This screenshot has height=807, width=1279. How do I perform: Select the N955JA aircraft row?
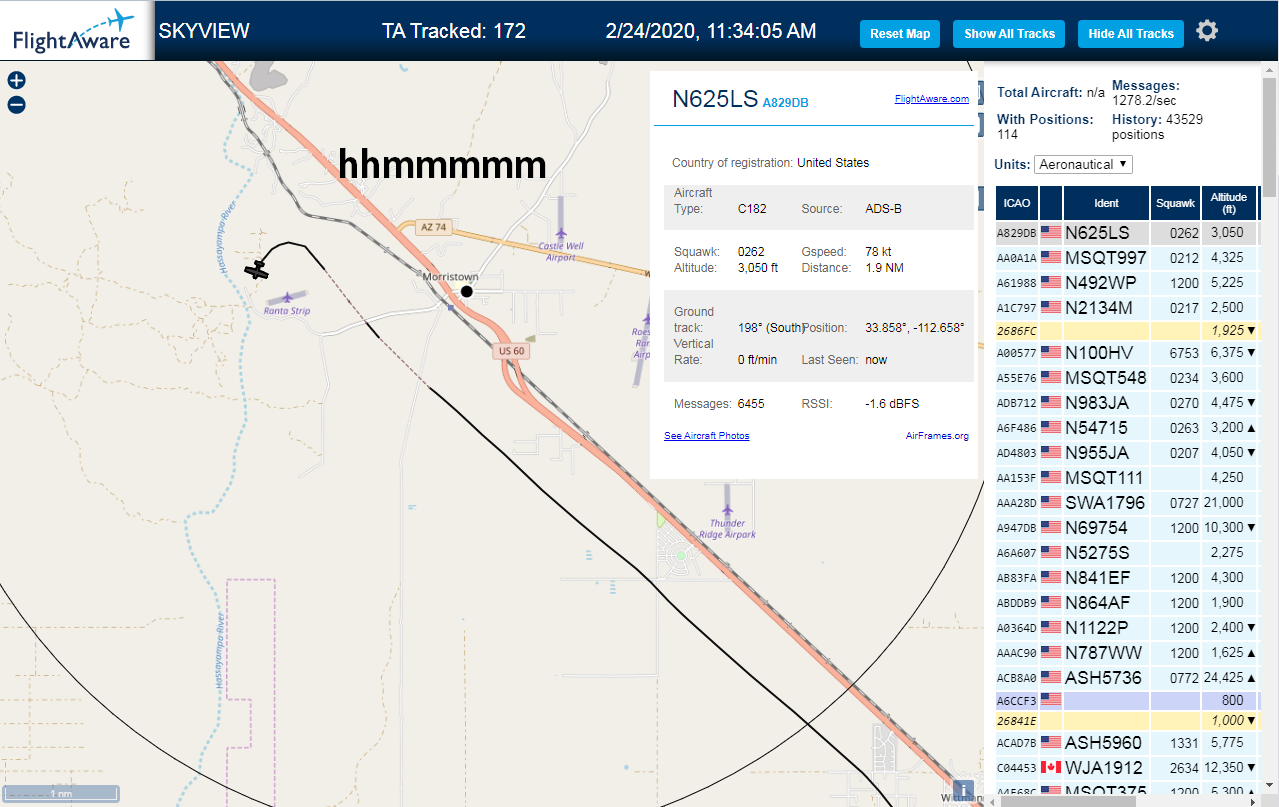coord(1127,453)
